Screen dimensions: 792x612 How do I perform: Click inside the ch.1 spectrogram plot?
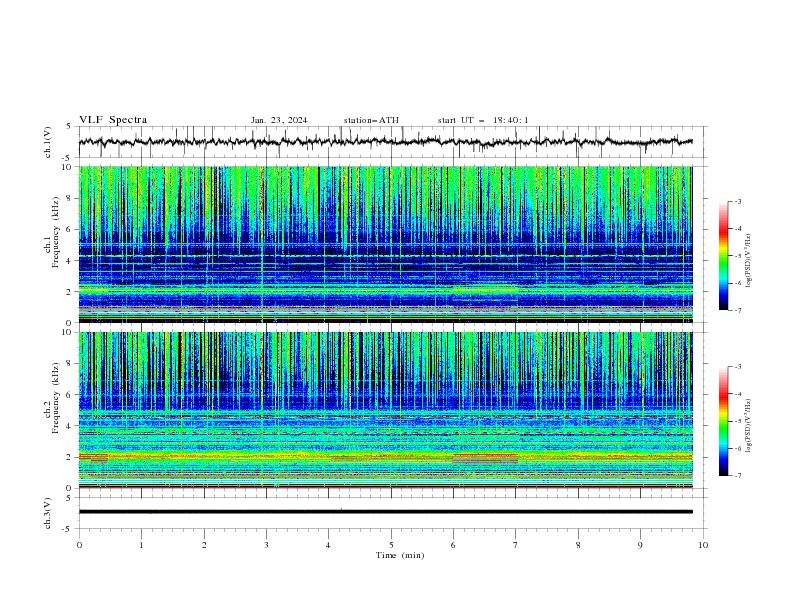(386, 244)
